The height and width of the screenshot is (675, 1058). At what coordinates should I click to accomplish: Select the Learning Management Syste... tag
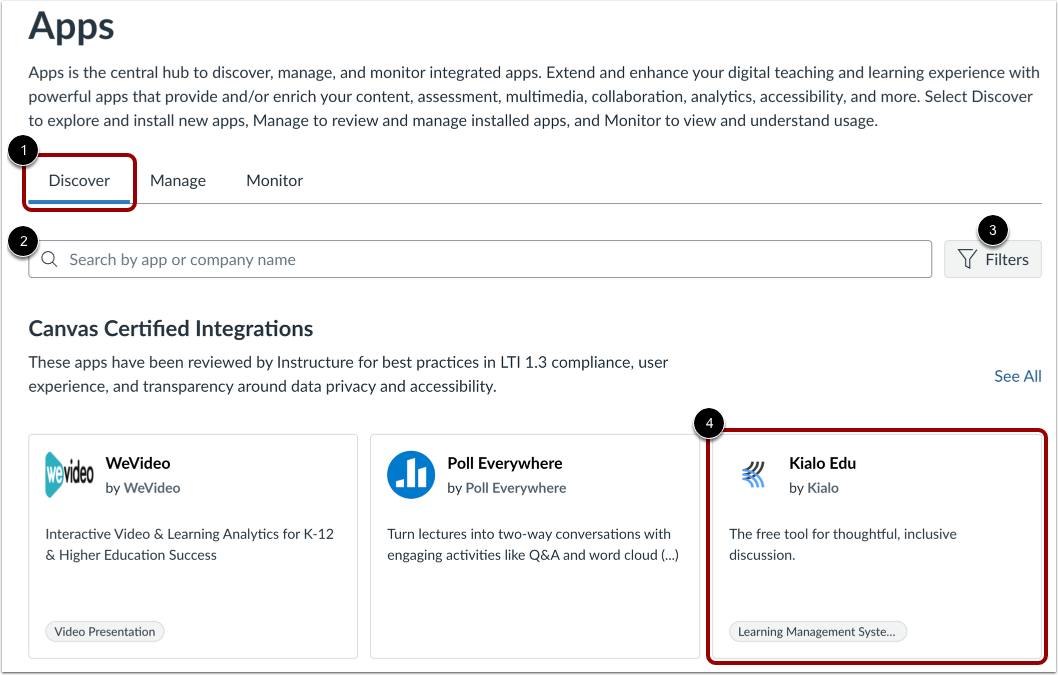tap(817, 632)
